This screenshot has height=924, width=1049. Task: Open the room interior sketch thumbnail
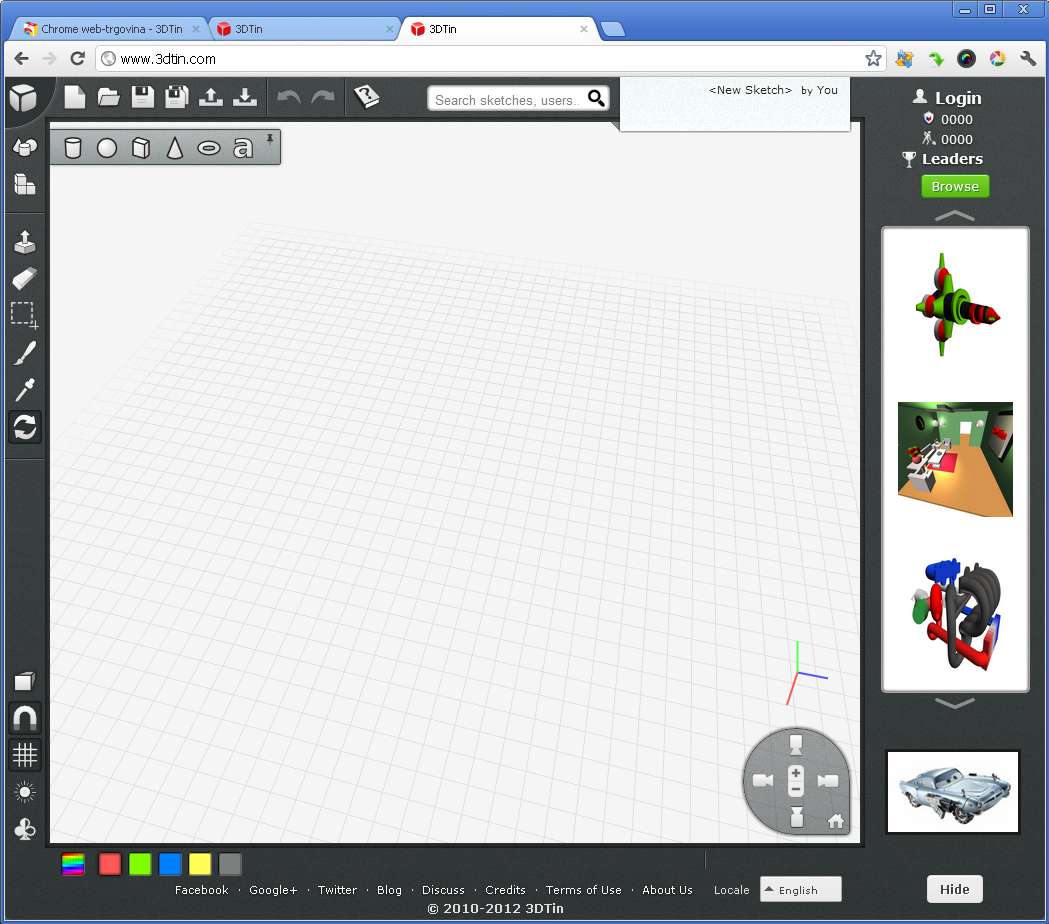point(955,459)
